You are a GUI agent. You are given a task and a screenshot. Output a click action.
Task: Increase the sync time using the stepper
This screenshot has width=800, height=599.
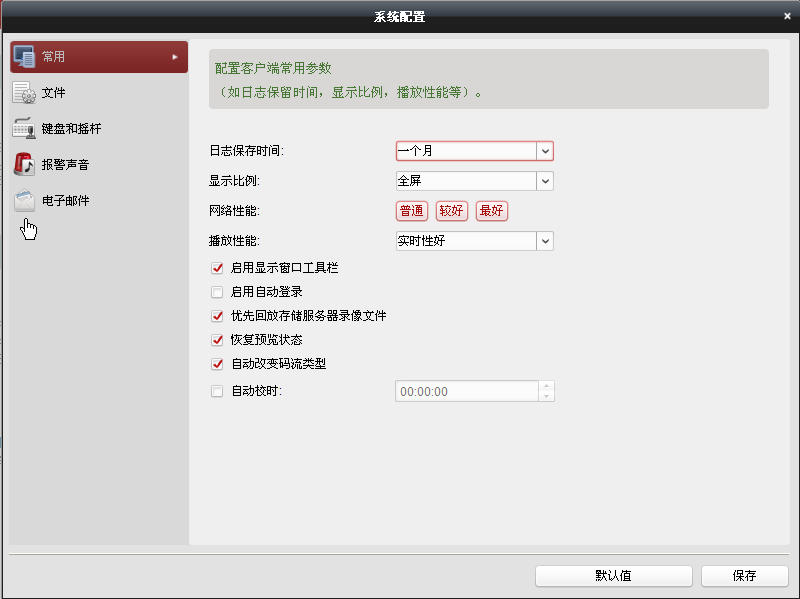pyautogui.click(x=547, y=387)
